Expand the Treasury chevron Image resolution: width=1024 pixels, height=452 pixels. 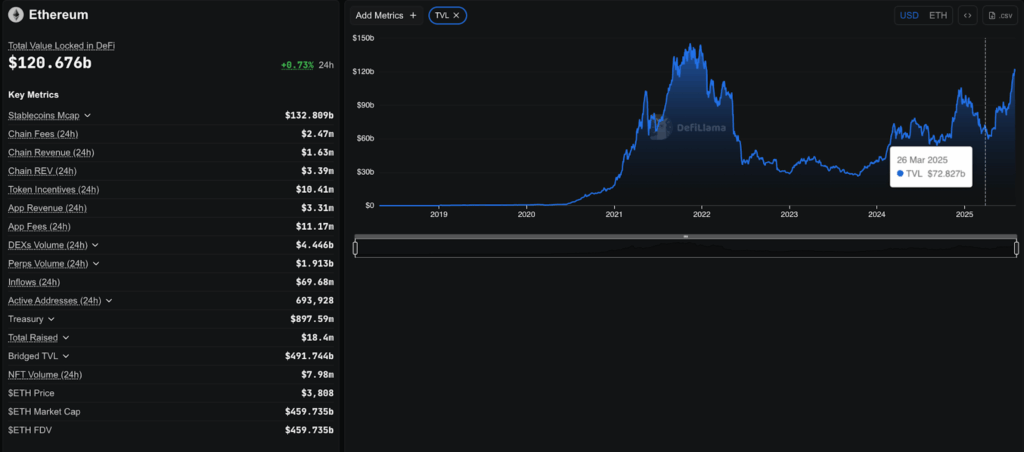[x=51, y=319]
